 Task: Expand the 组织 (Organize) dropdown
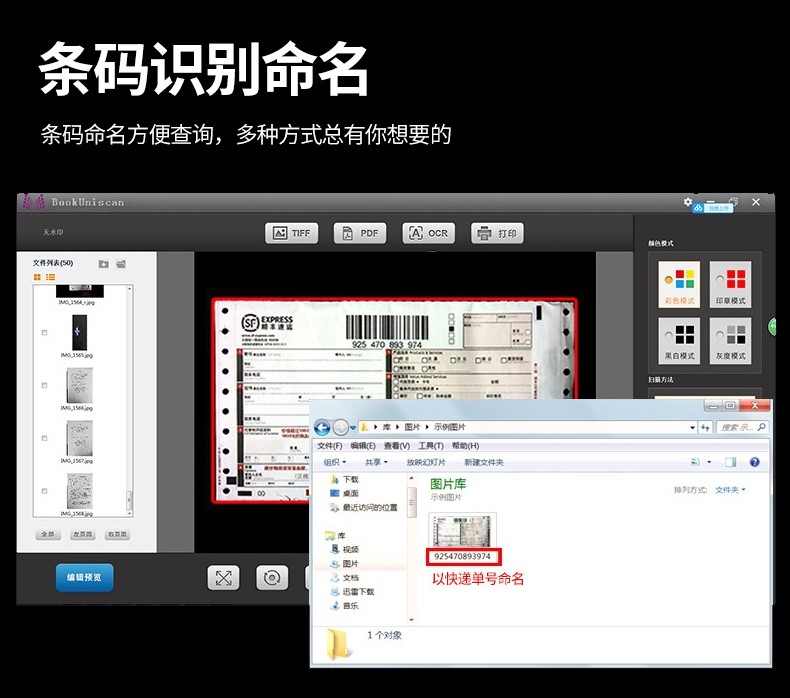pos(335,462)
